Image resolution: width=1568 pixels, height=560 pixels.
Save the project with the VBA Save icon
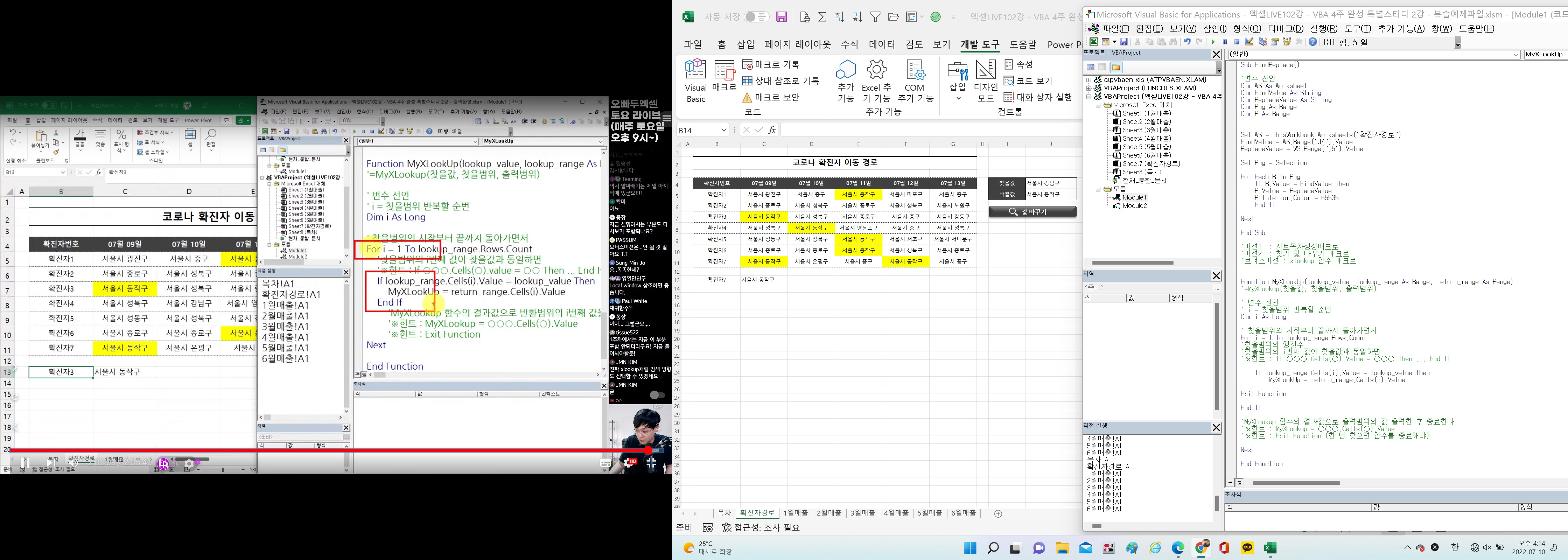coord(1123,41)
